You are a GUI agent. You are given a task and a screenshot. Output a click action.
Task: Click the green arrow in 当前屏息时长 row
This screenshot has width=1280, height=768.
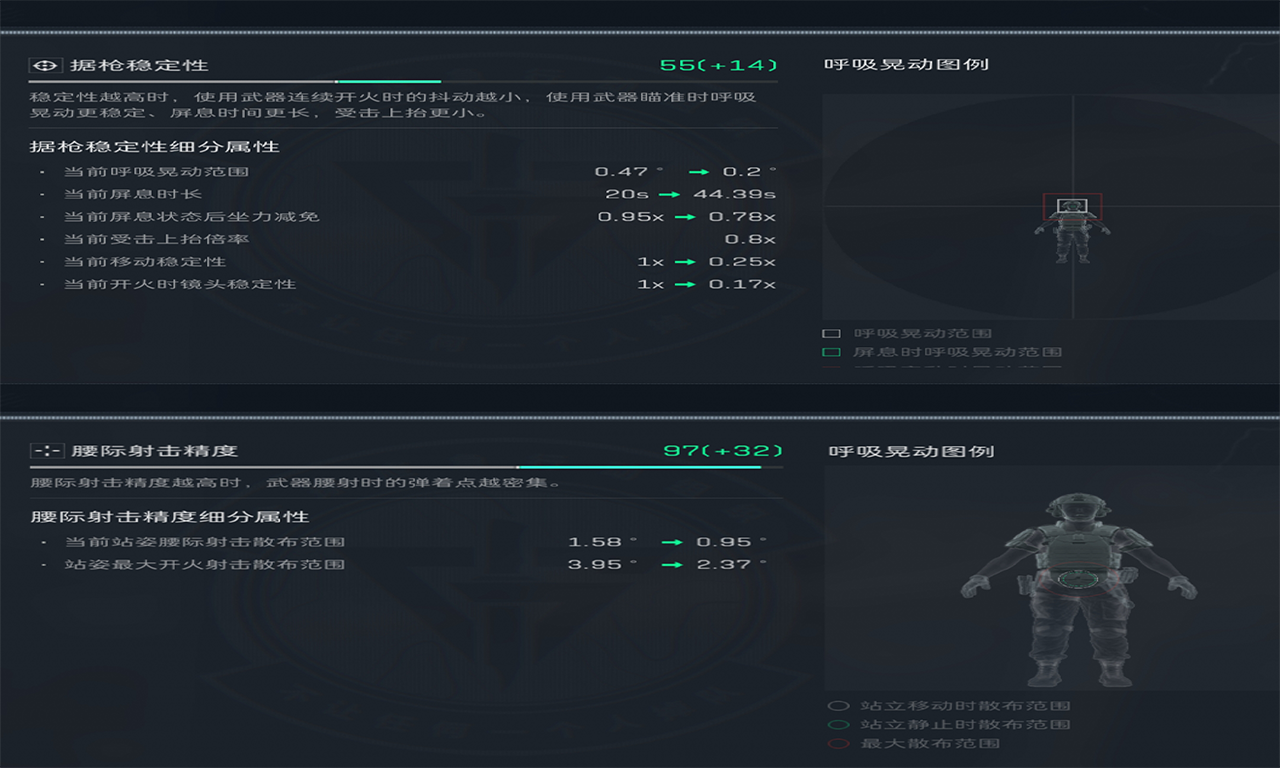click(670, 194)
